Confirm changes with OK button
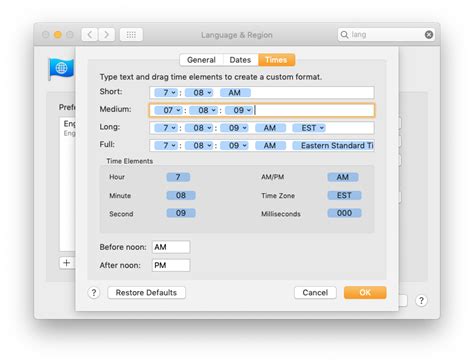Viewport: 474px width, 364px height. point(365,293)
